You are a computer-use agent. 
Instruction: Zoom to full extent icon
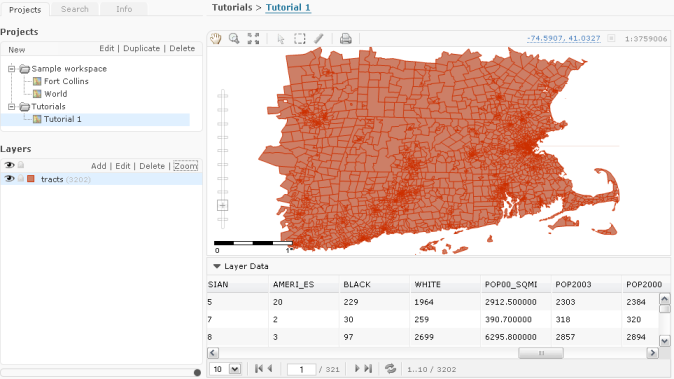[x=253, y=39]
